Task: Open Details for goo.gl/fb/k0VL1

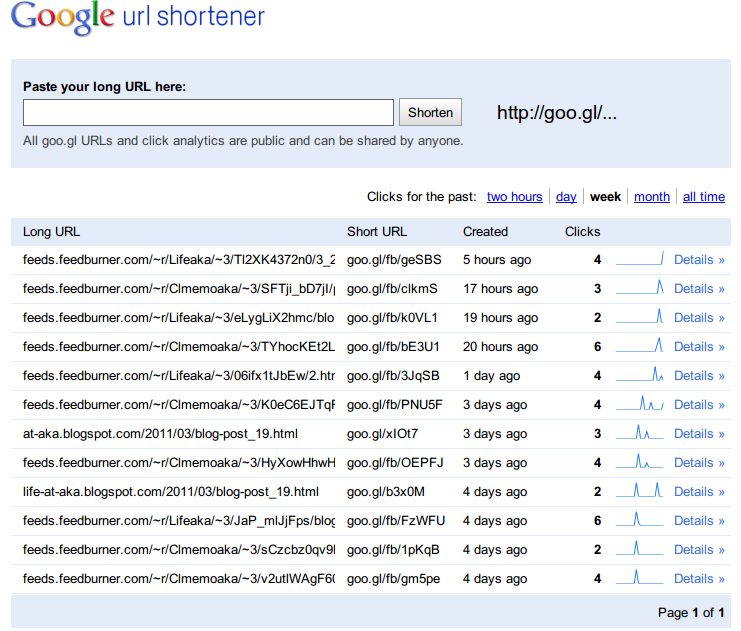Action: tap(699, 318)
